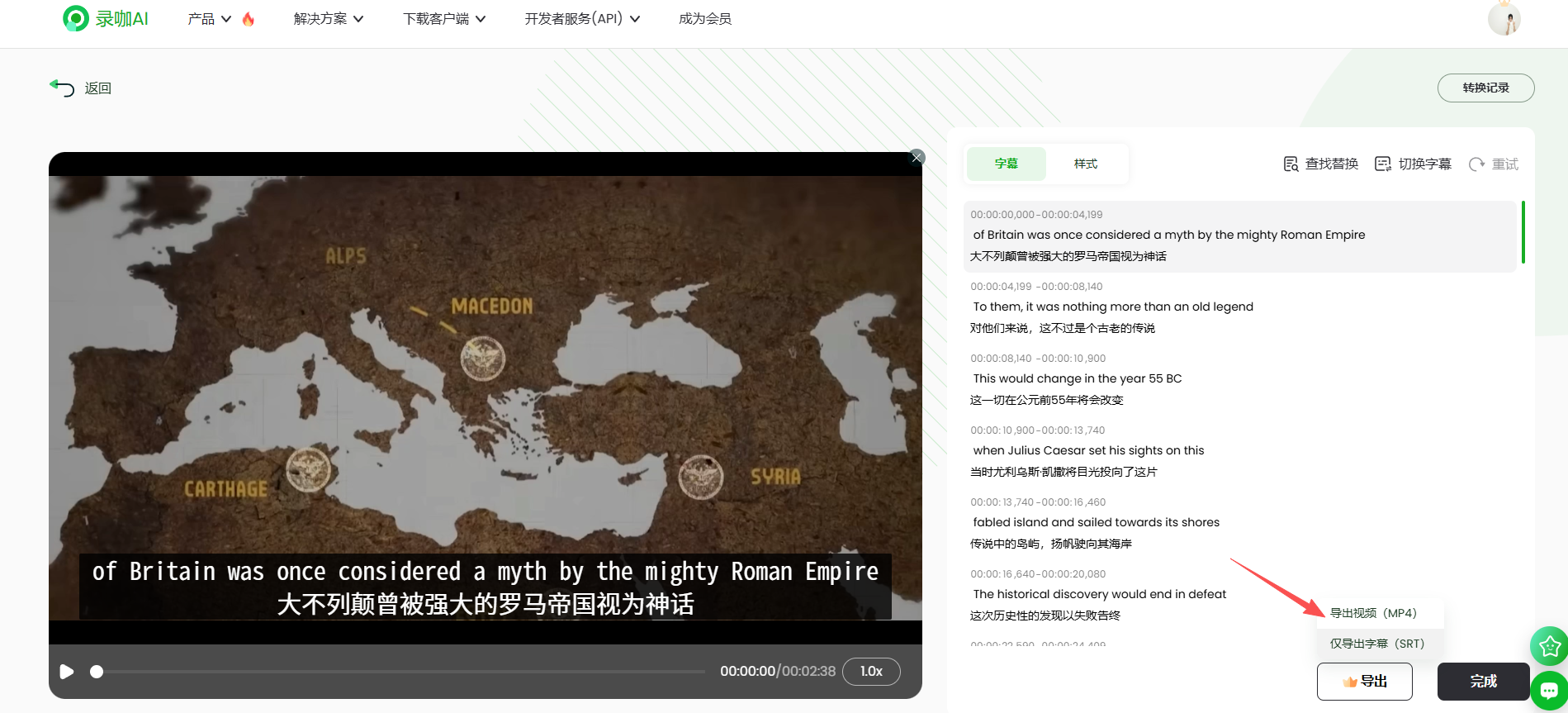The height and width of the screenshot is (713, 1568).
Task: Click the 切换字幕 subtitle switch icon
Action: (x=1382, y=164)
